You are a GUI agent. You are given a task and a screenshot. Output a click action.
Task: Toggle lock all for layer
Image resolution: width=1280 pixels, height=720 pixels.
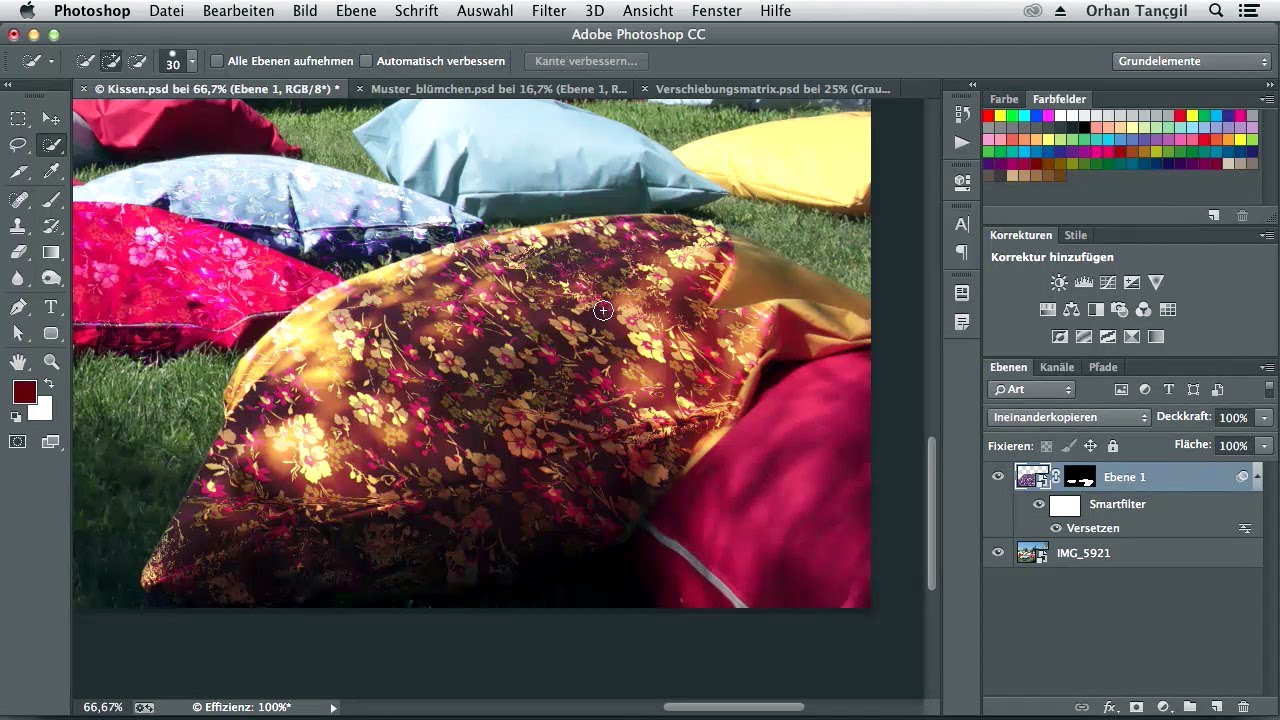coord(1113,446)
